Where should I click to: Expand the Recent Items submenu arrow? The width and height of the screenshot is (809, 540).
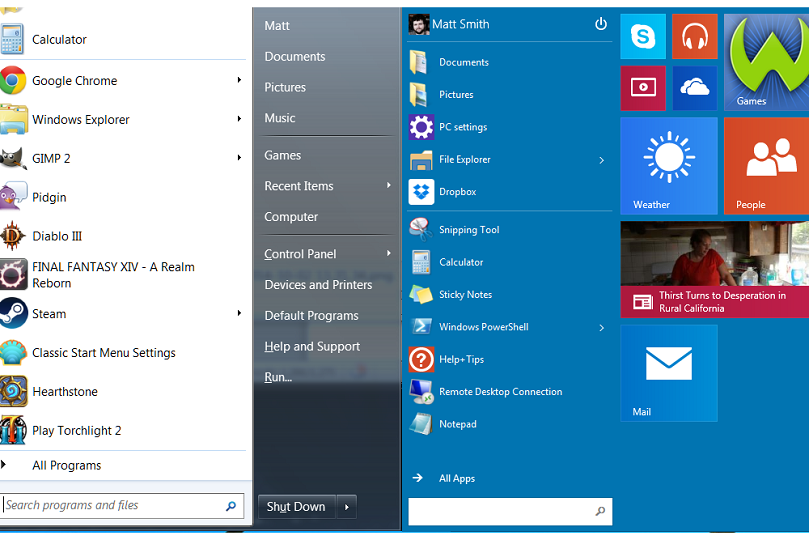(388, 186)
